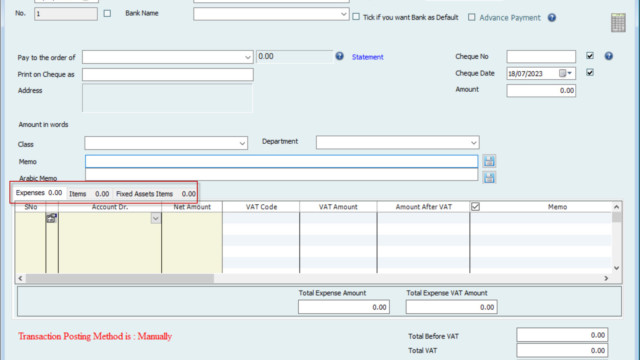
Task: Click help icon beside payee balance field
Action: 340,56
